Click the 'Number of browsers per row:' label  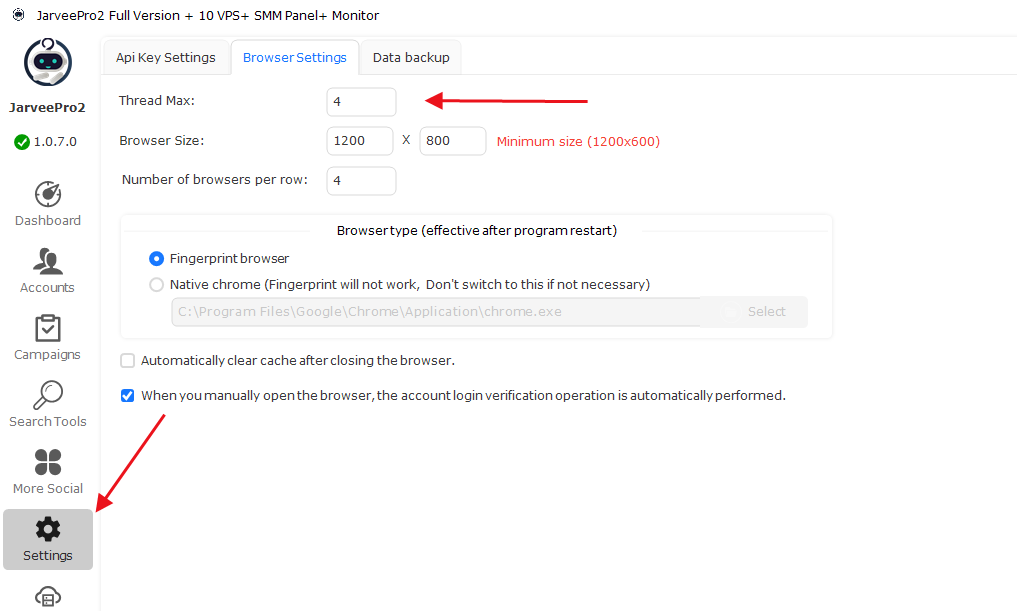[x=215, y=180]
